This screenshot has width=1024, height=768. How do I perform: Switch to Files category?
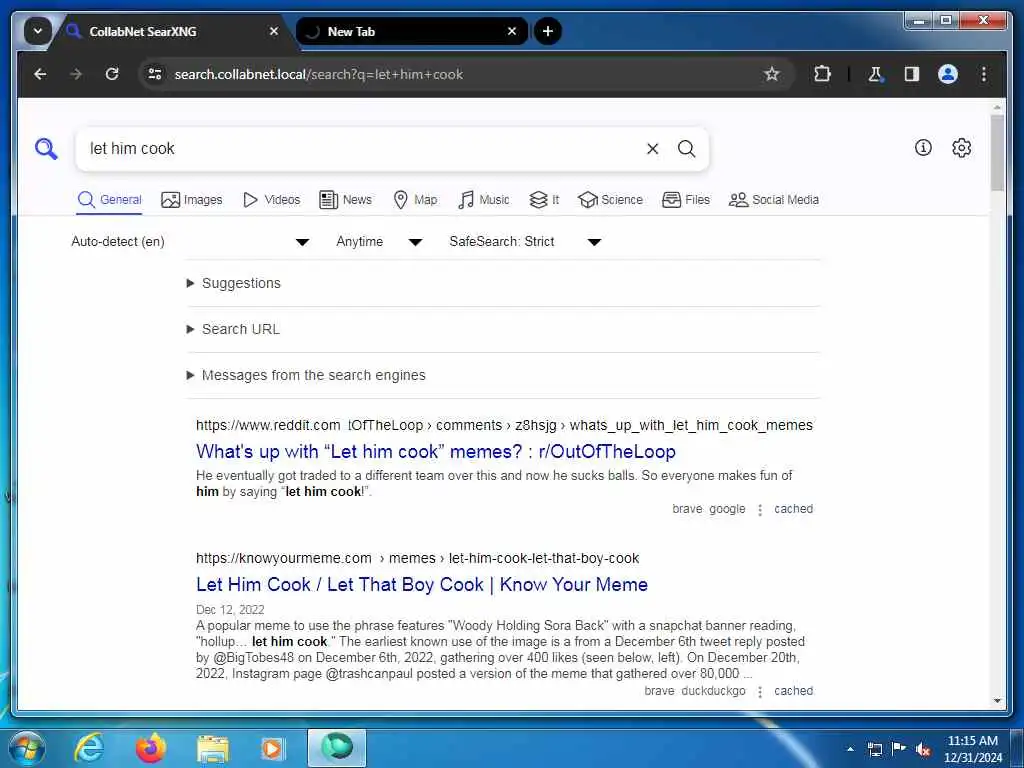[x=686, y=200]
